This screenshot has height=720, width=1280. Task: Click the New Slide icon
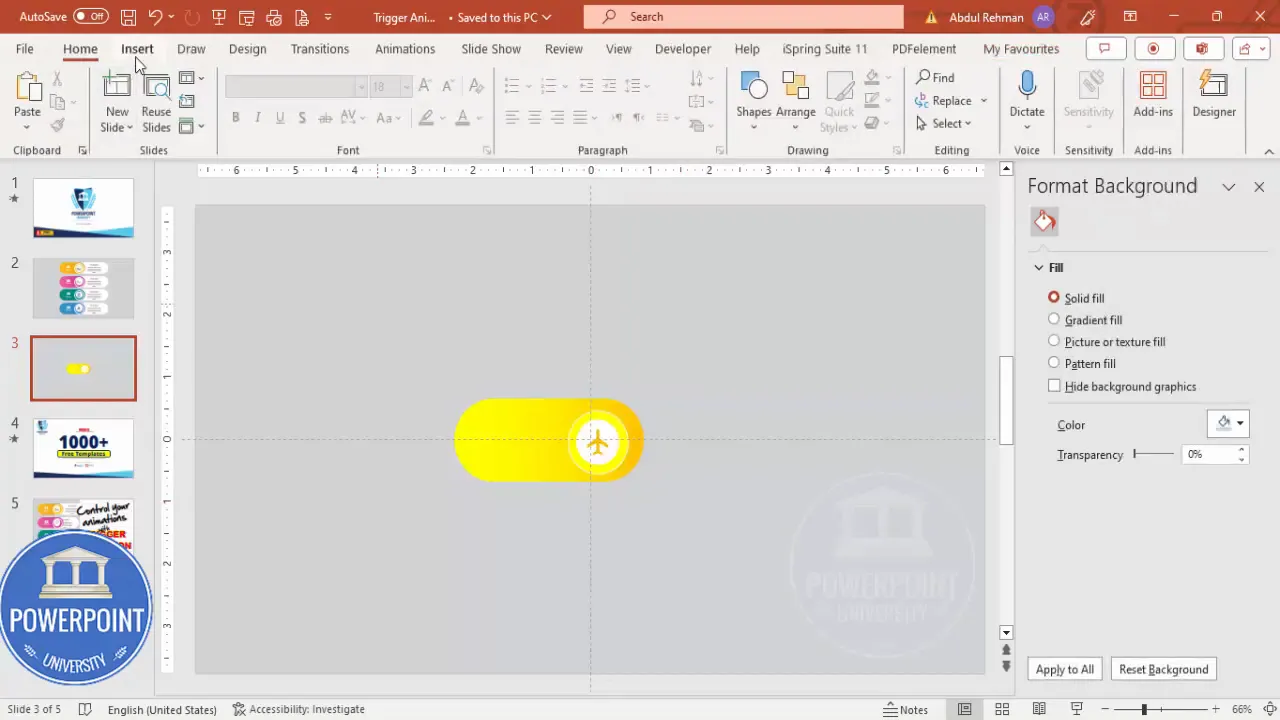117,87
